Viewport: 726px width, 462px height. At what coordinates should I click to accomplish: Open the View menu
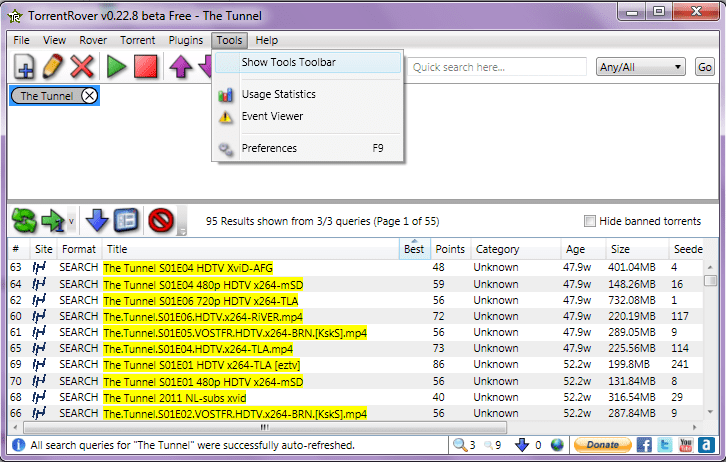click(54, 40)
